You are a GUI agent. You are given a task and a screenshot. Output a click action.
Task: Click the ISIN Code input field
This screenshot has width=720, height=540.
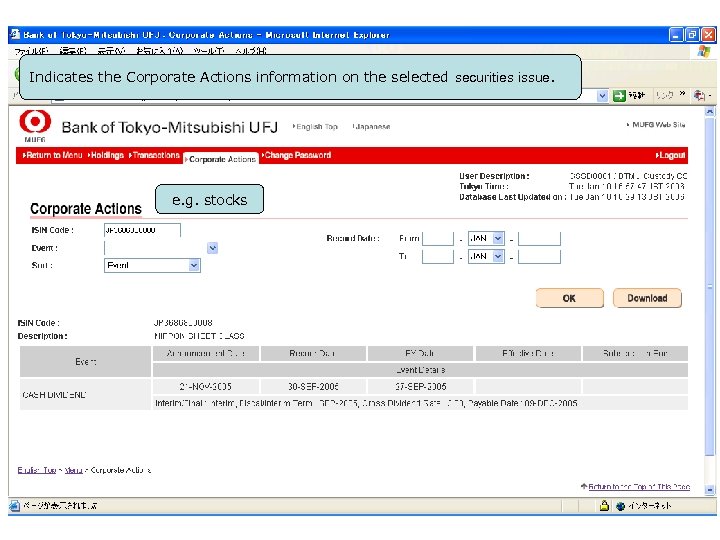coord(142,230)
